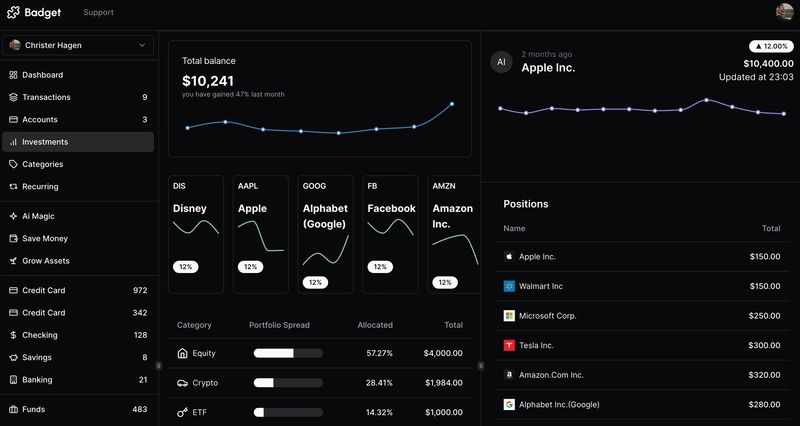800x426 pixels.
Task: Open the Support link
Action: click(98, 12)
